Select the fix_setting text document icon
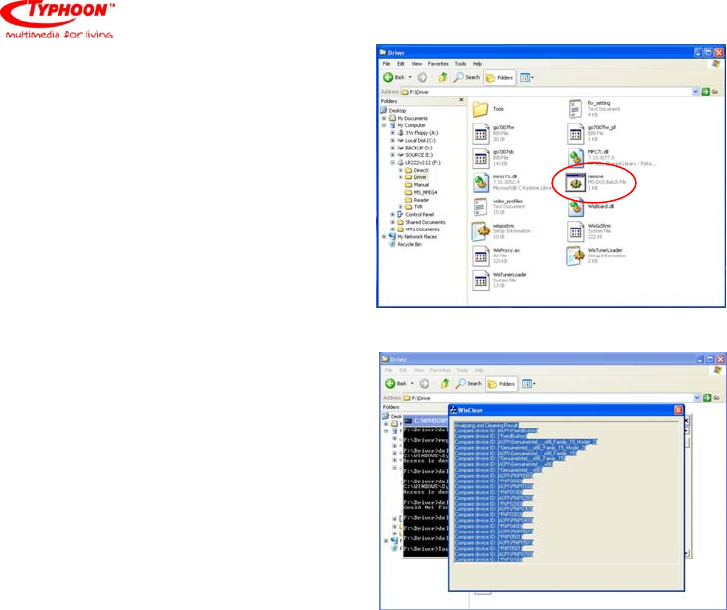 point(575,109)
